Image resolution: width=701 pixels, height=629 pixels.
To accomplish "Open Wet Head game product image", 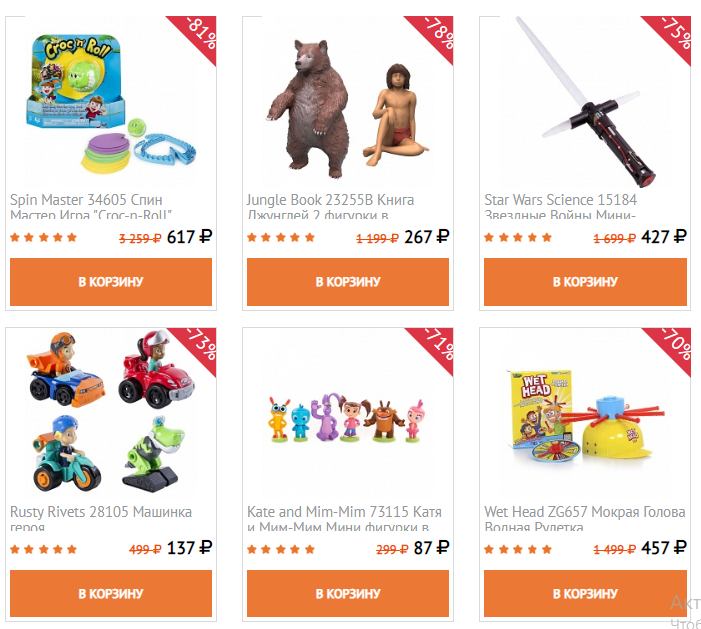I will coord(585,415).
